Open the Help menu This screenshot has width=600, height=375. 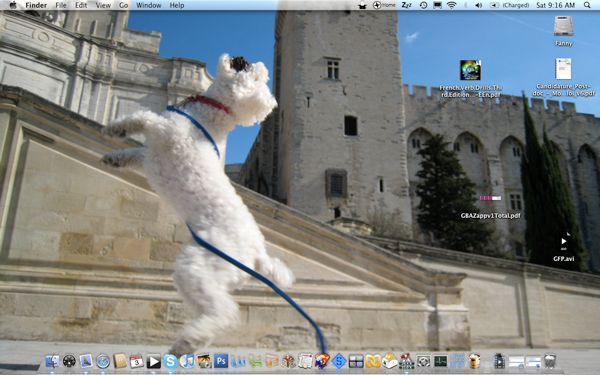pyautogui.click(x=177, y=5)
